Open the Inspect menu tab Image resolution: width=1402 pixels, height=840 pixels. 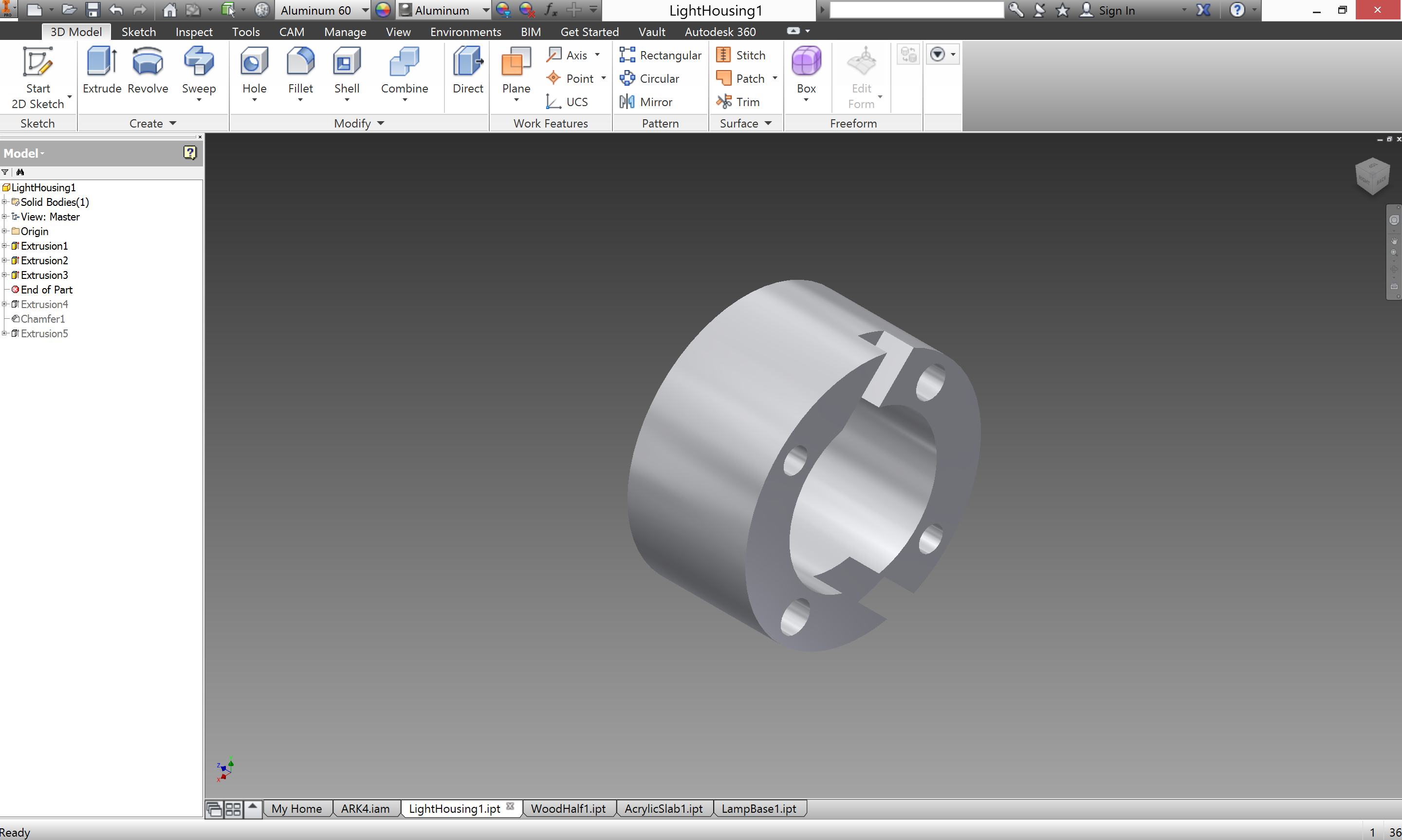192,31
